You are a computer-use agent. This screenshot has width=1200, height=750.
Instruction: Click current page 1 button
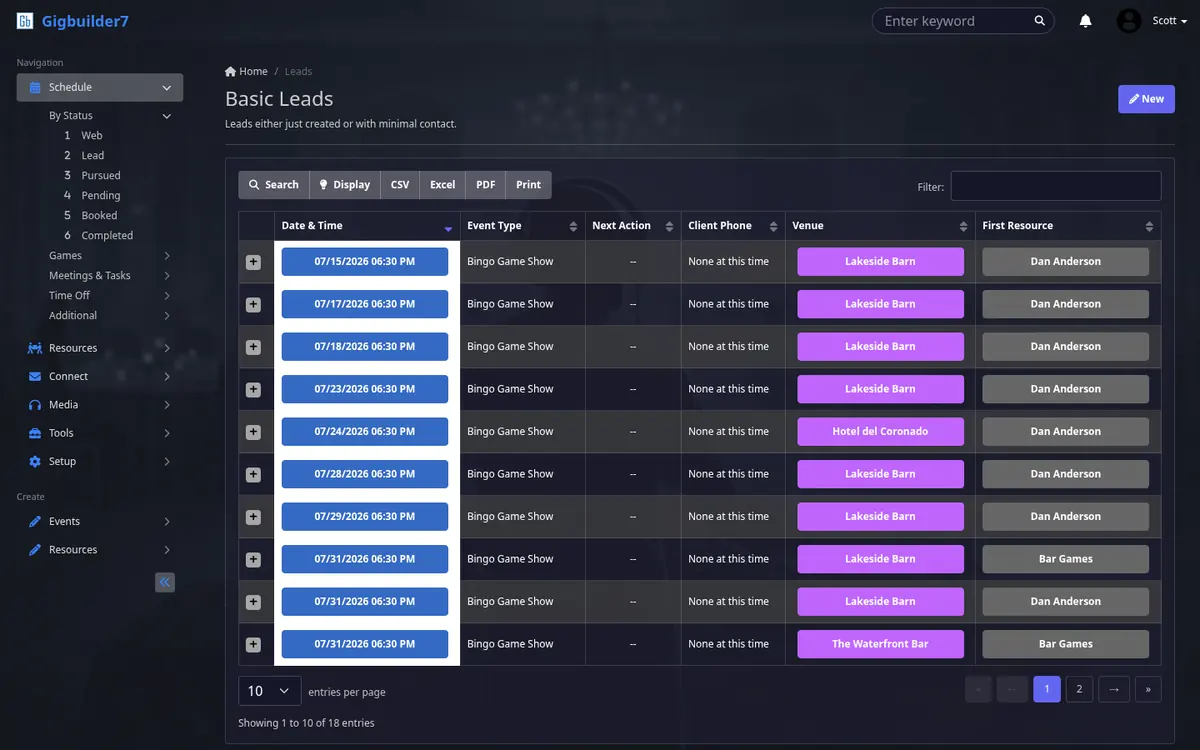click(1047, 689)
